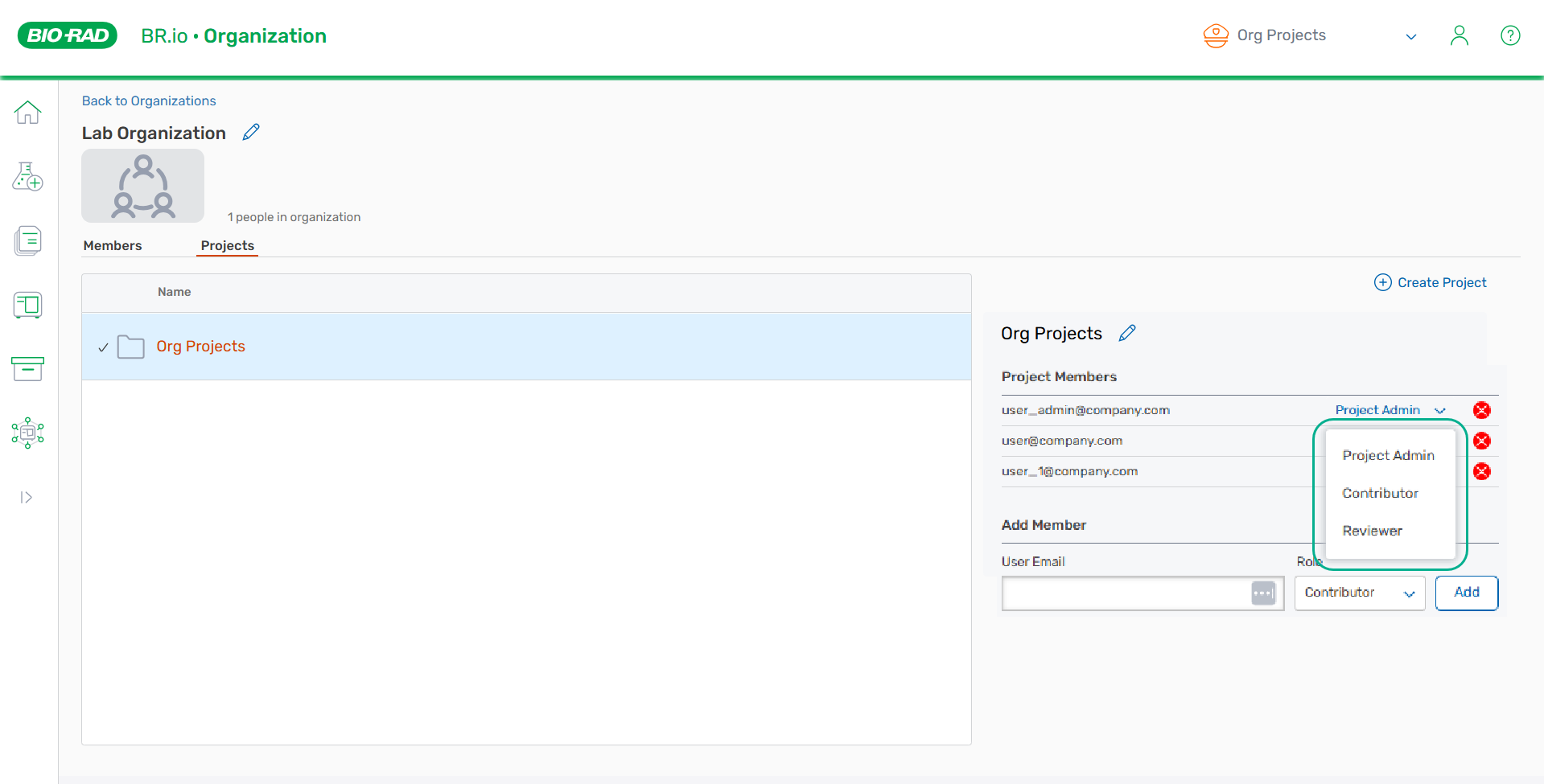Switch to the Members tab
This screenshot has height=784, width=1544.
point(113,245)
